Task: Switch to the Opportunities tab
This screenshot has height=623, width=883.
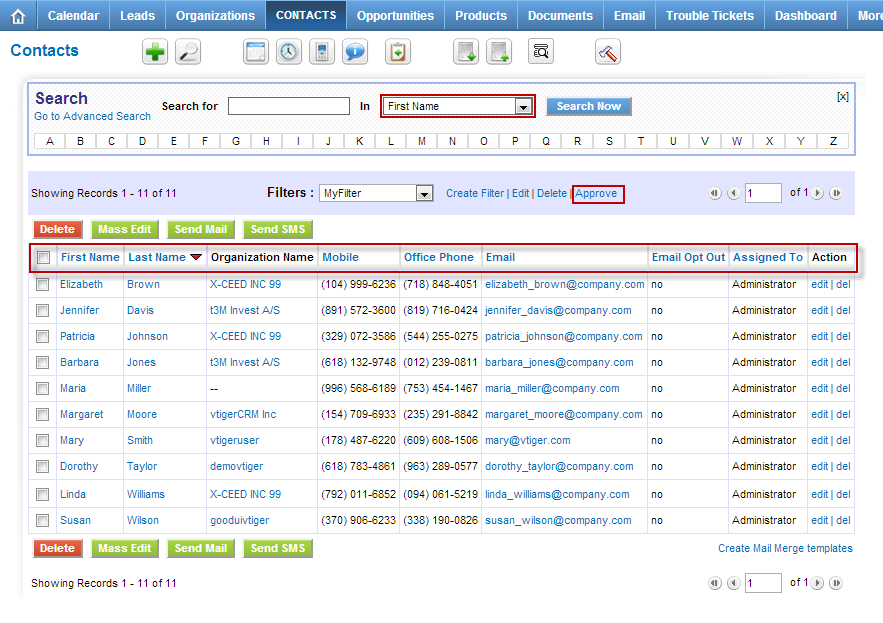Action: (395, 16)
